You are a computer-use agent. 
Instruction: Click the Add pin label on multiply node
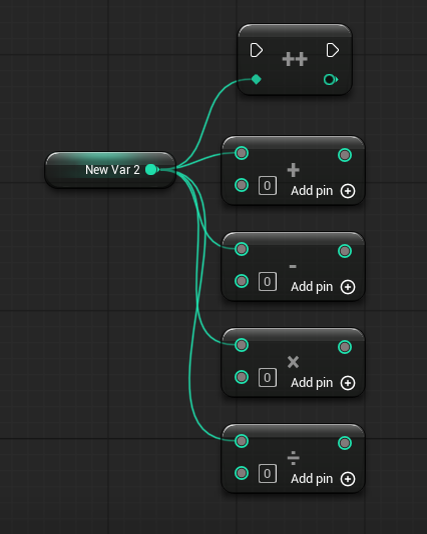(x=312, y=383)
